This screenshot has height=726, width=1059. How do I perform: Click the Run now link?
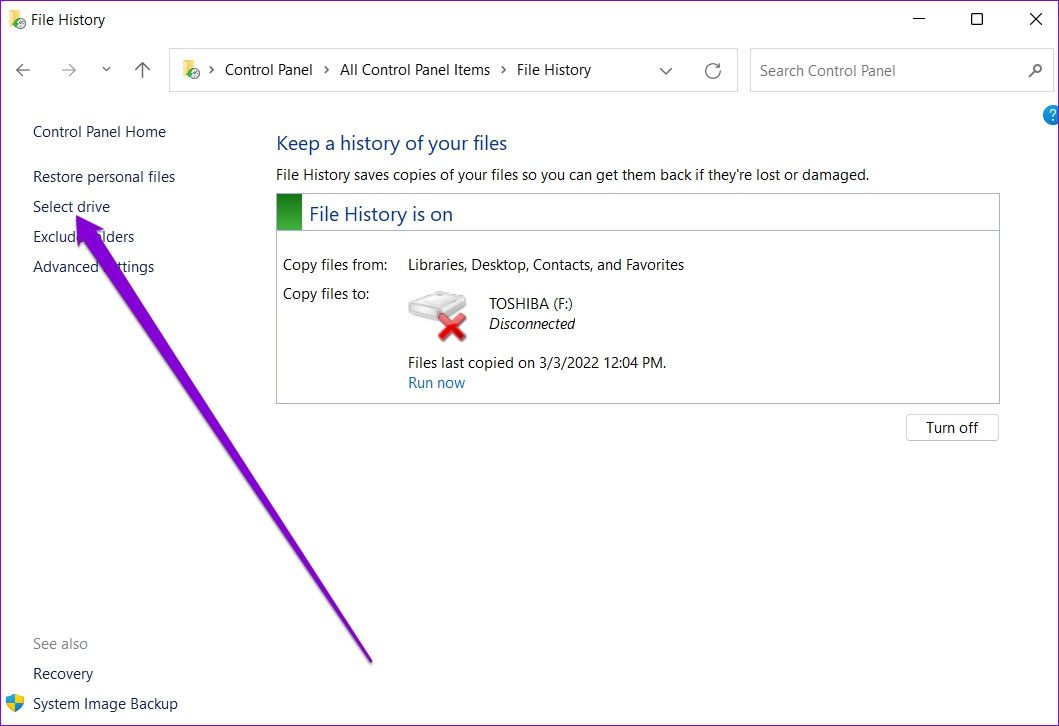pos(436,383)
